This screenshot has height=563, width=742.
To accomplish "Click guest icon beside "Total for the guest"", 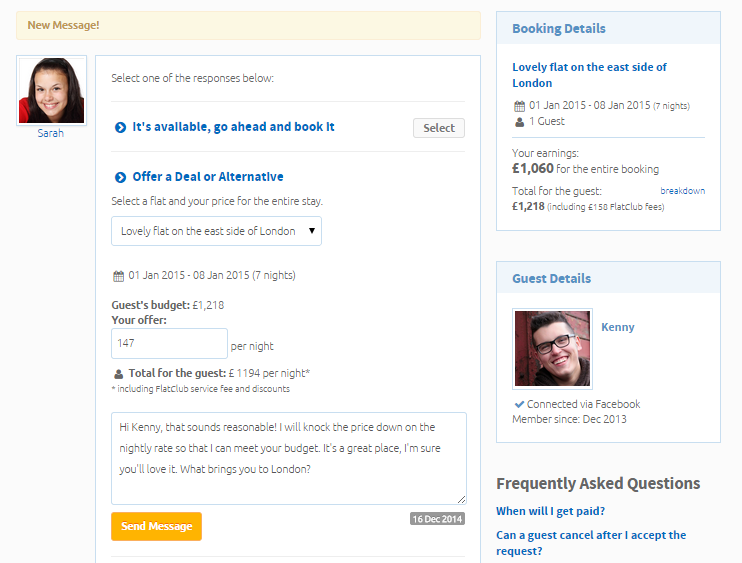I will point(119,374).
